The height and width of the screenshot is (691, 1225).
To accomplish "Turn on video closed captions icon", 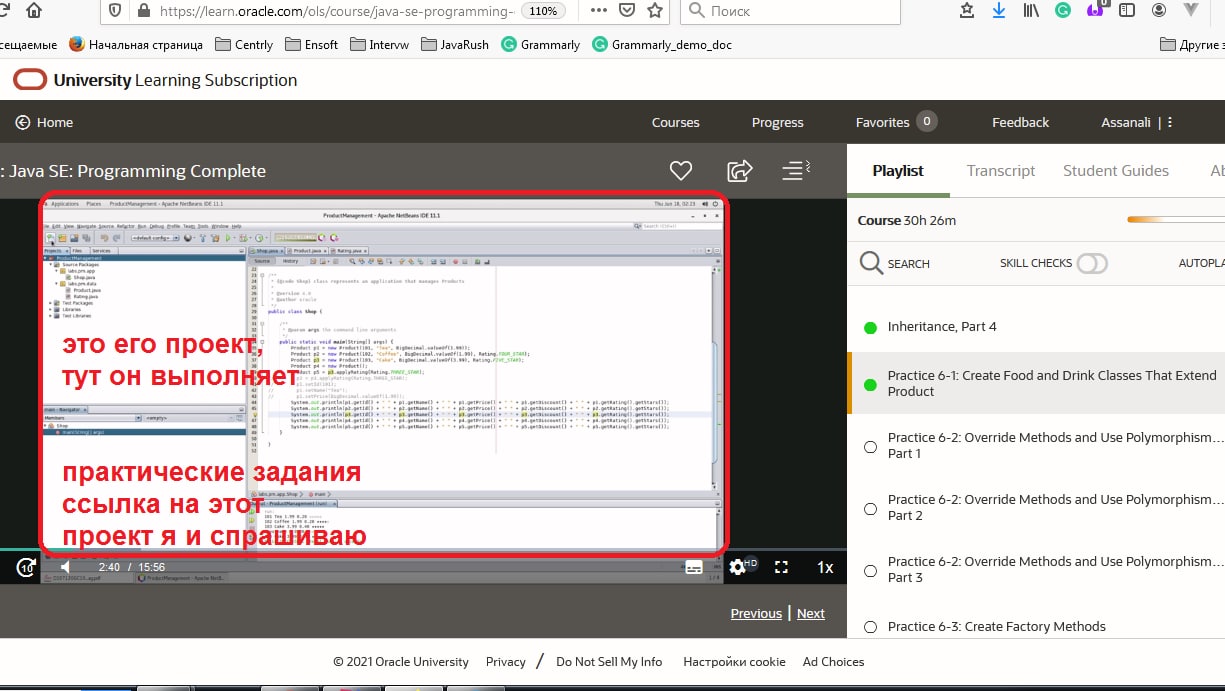I will (x=694, y=567).
